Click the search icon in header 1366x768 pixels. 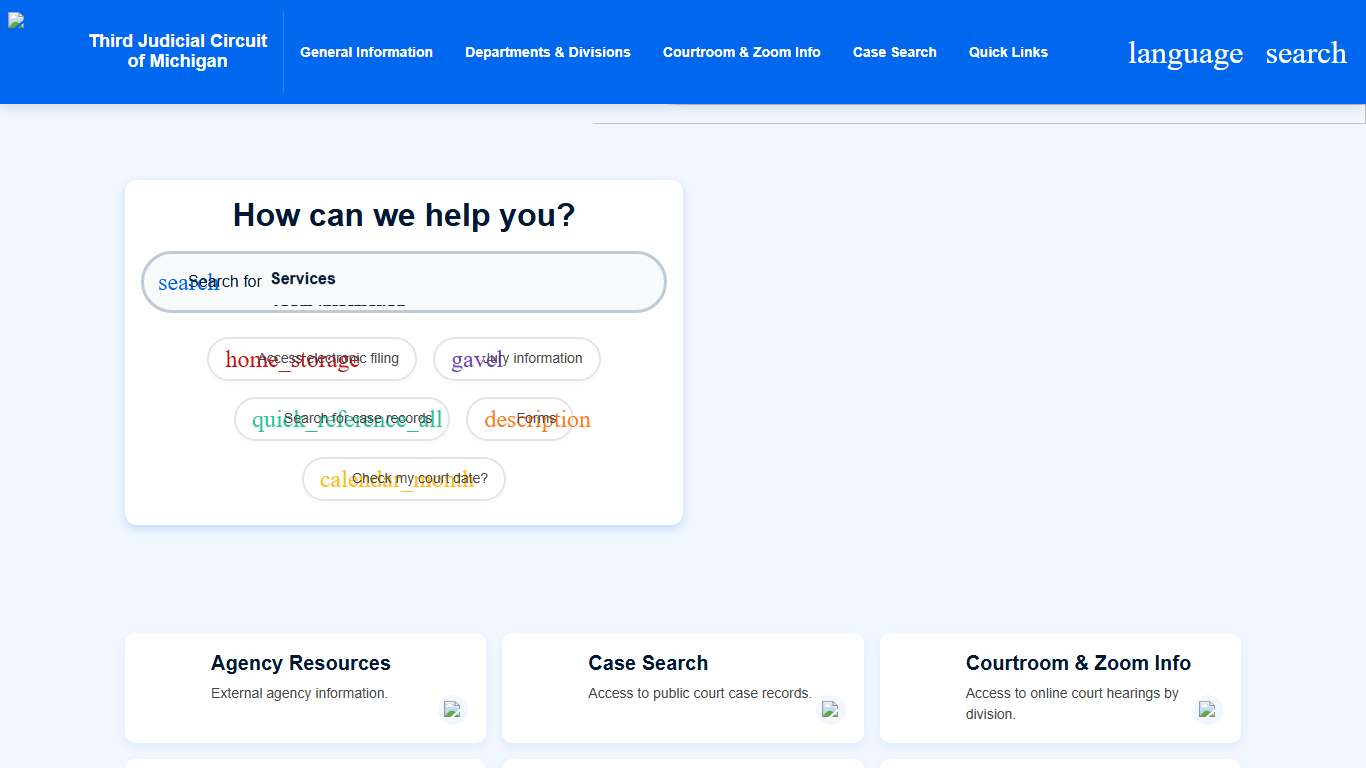(x=1305, y=53)
